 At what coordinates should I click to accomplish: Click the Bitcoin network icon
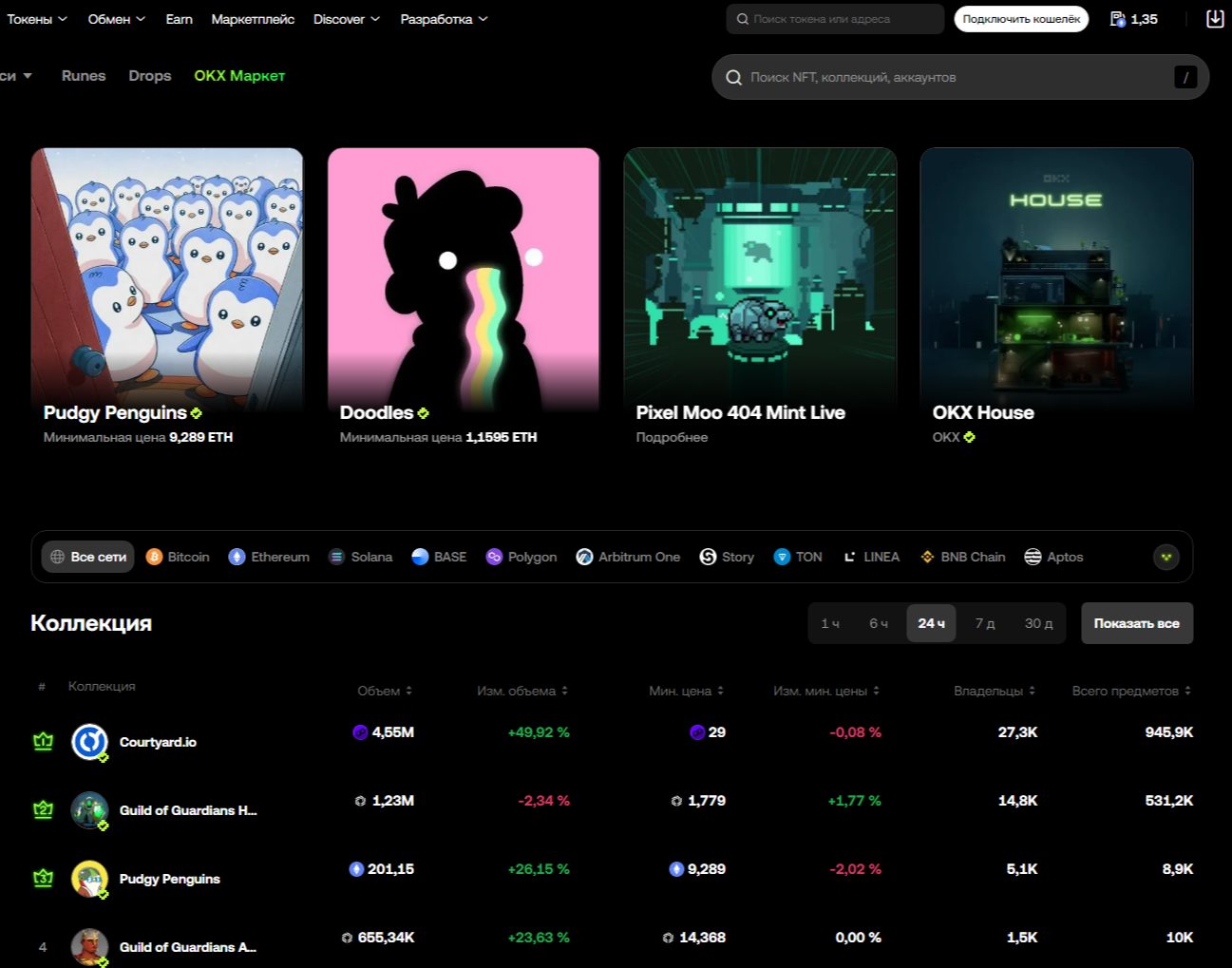tap(154, 557)
